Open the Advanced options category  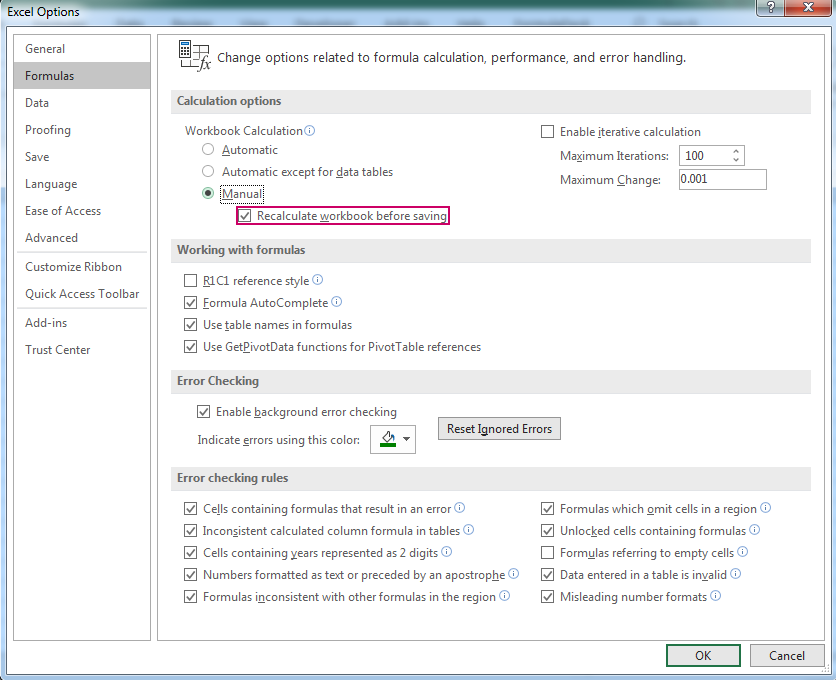82,238
